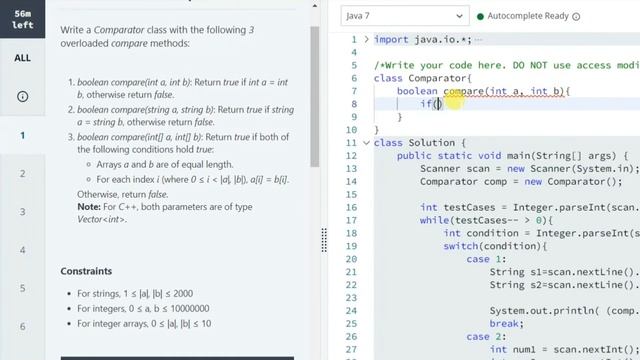Click 'while(testCases-- > 0){' on line 17
640x360 pixels.
(486, 220)
